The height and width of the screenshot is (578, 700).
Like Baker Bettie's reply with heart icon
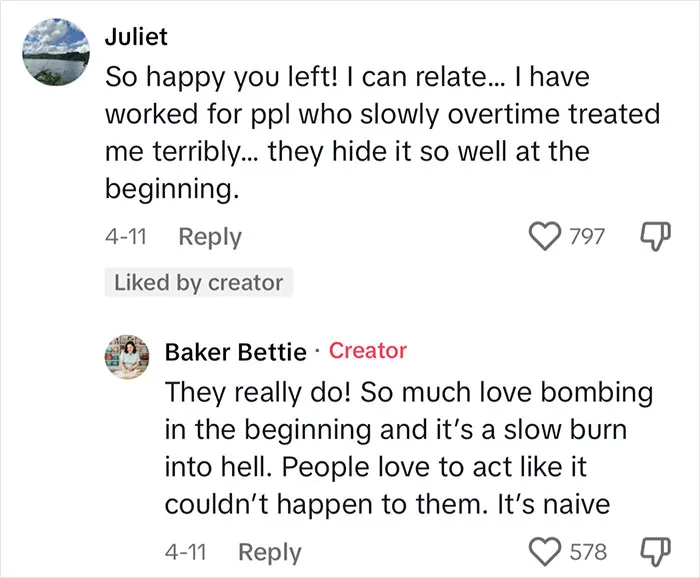545,552
